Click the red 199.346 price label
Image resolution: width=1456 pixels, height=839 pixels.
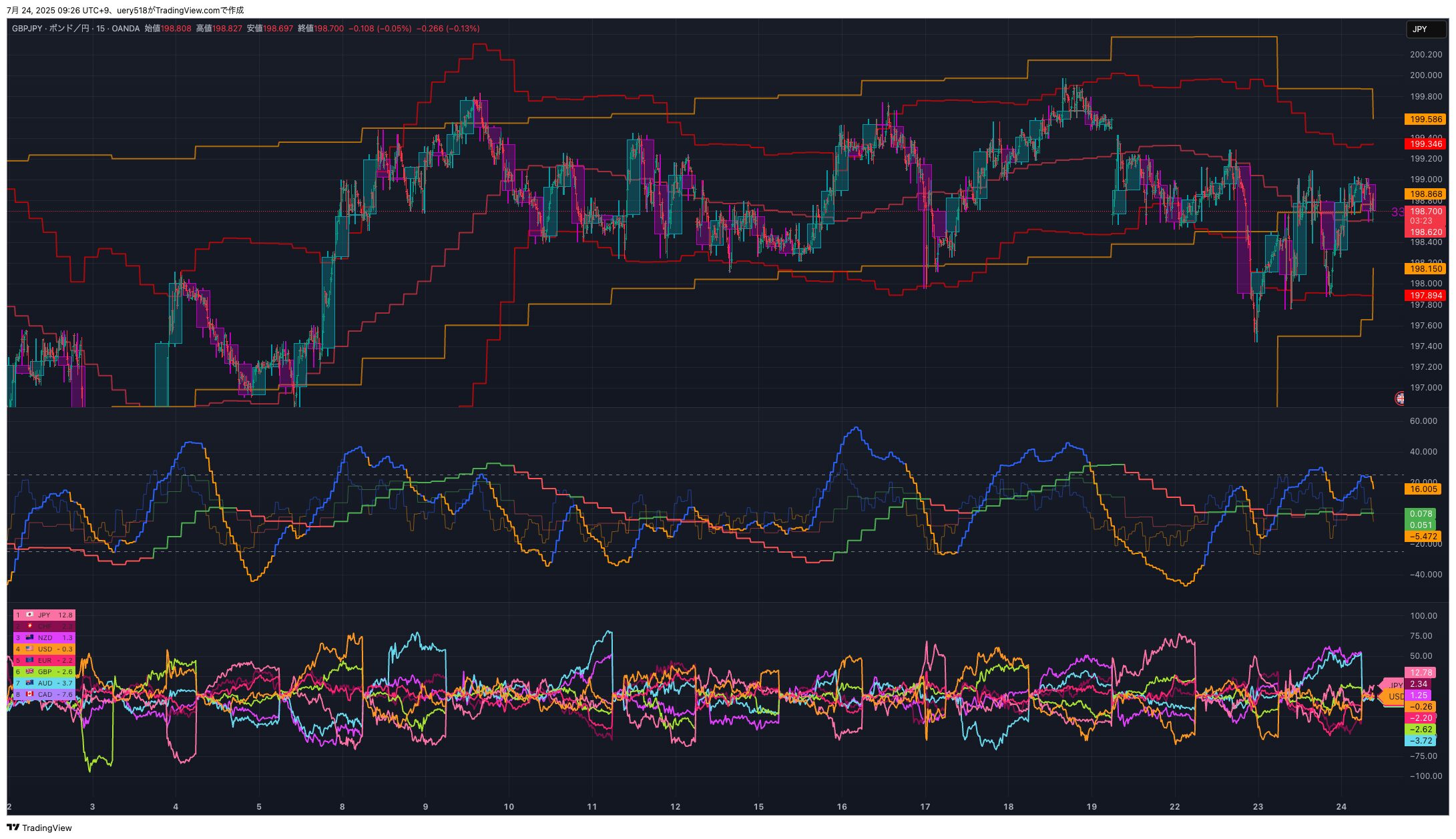pos(1425,144)
